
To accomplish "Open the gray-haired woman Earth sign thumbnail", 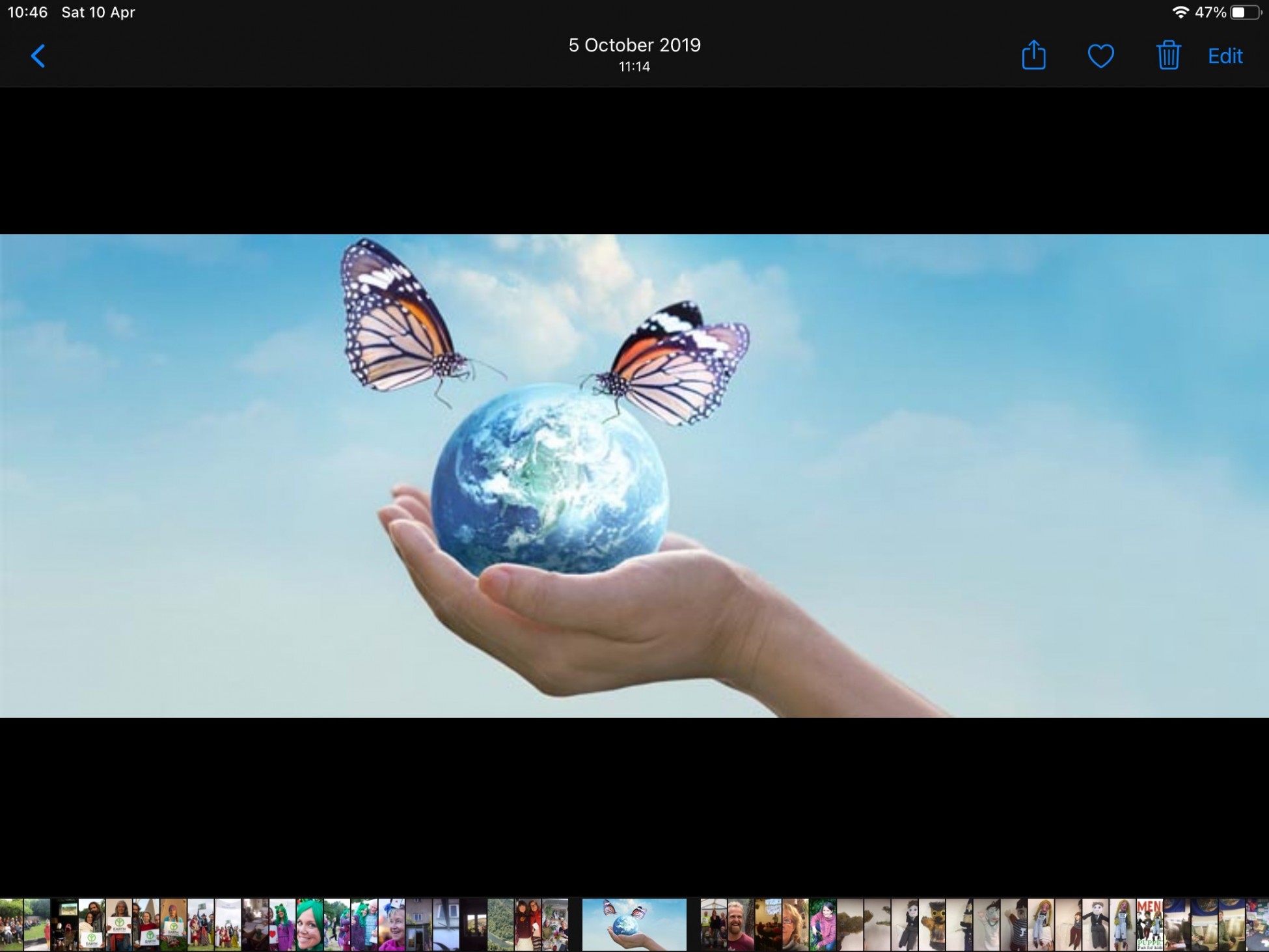I will (x=119, y=925).
